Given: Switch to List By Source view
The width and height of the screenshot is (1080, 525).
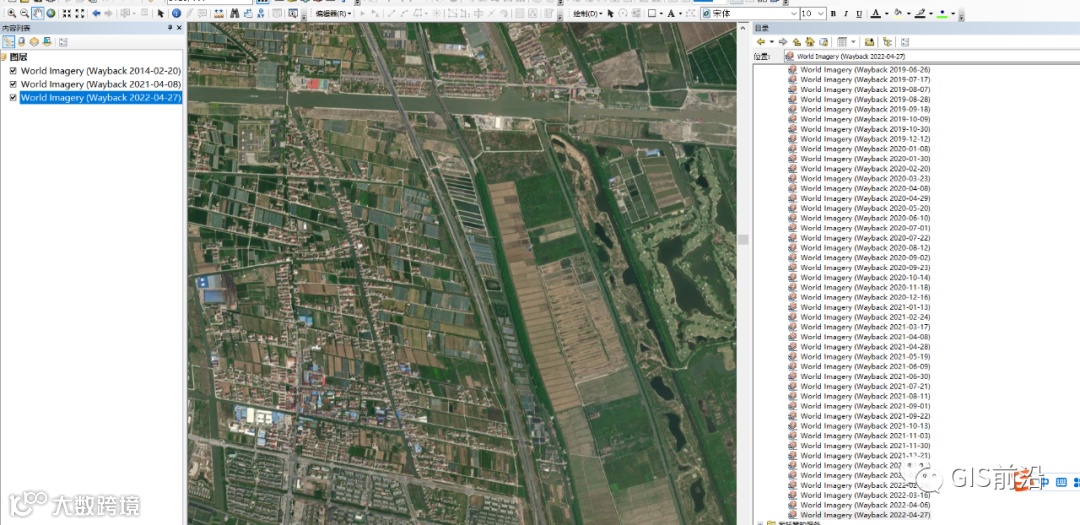Looking at the screenshot, I should coord(21,42).
